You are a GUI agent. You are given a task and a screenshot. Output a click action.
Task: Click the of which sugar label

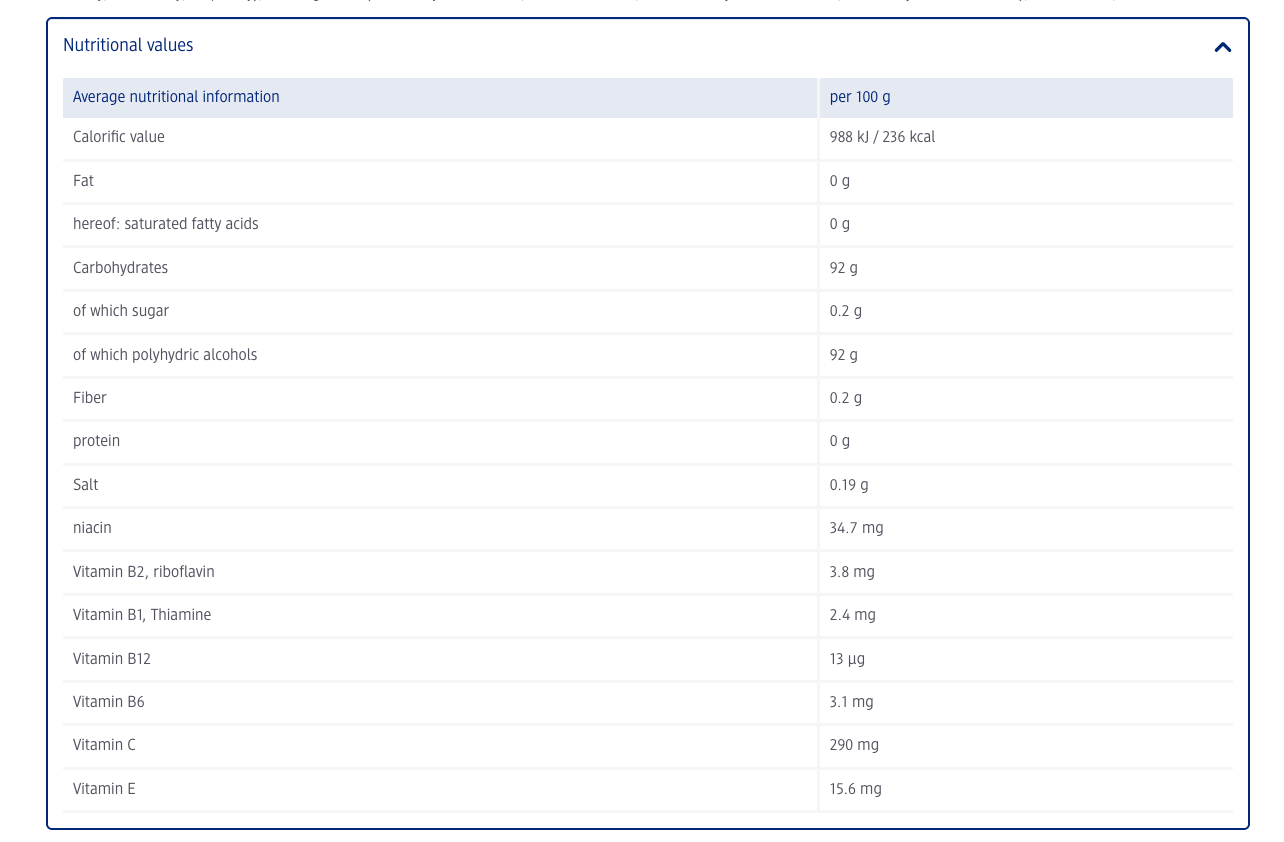pos(121,311)
